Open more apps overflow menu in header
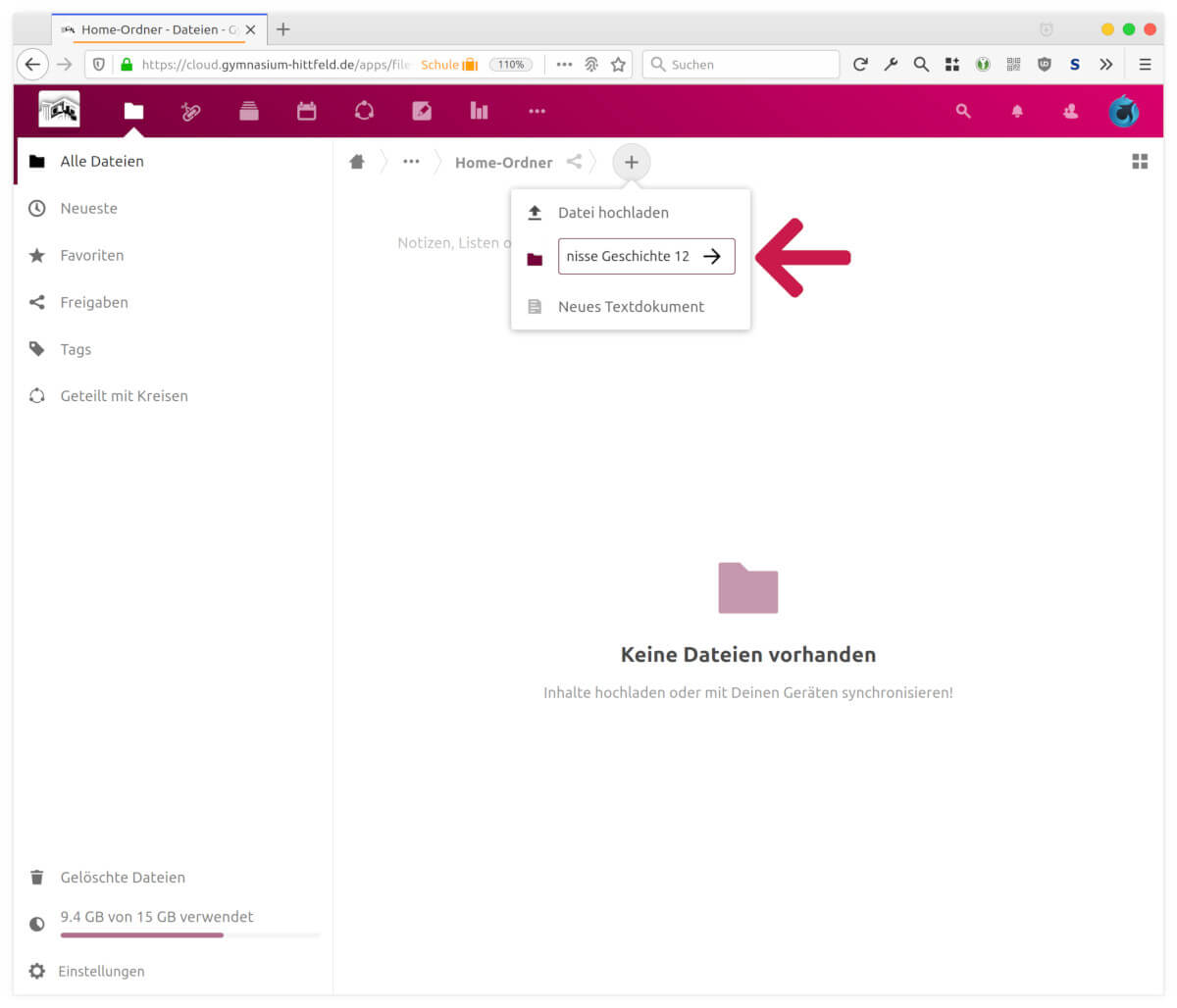 (x=537, y=111)
